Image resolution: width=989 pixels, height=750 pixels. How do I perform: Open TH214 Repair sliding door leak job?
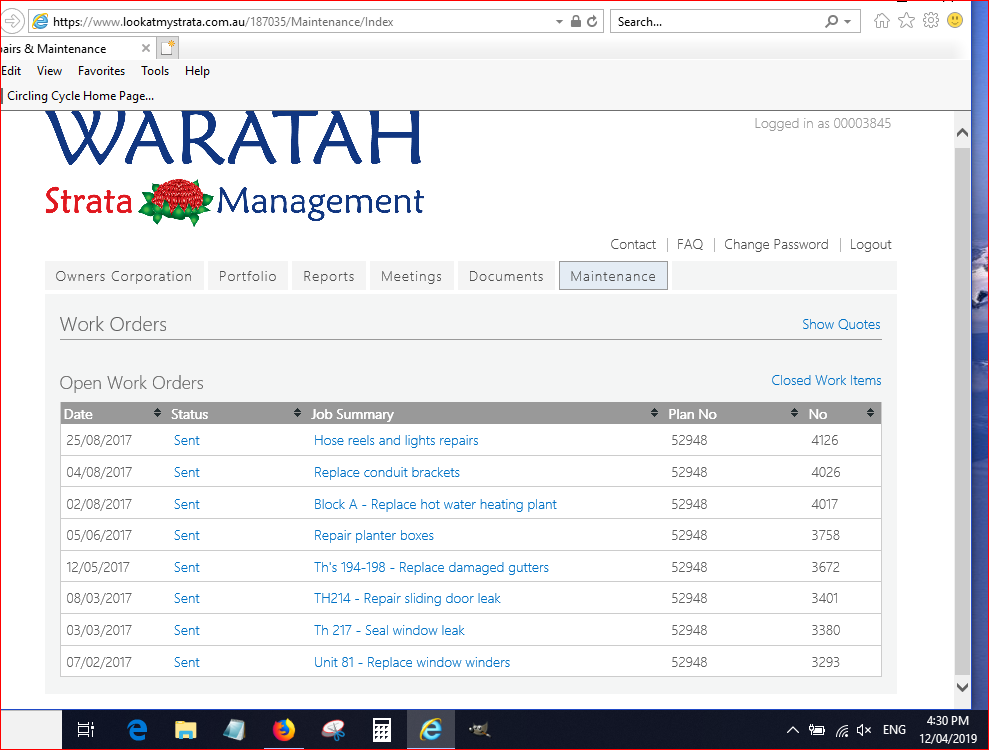[407, 599]
